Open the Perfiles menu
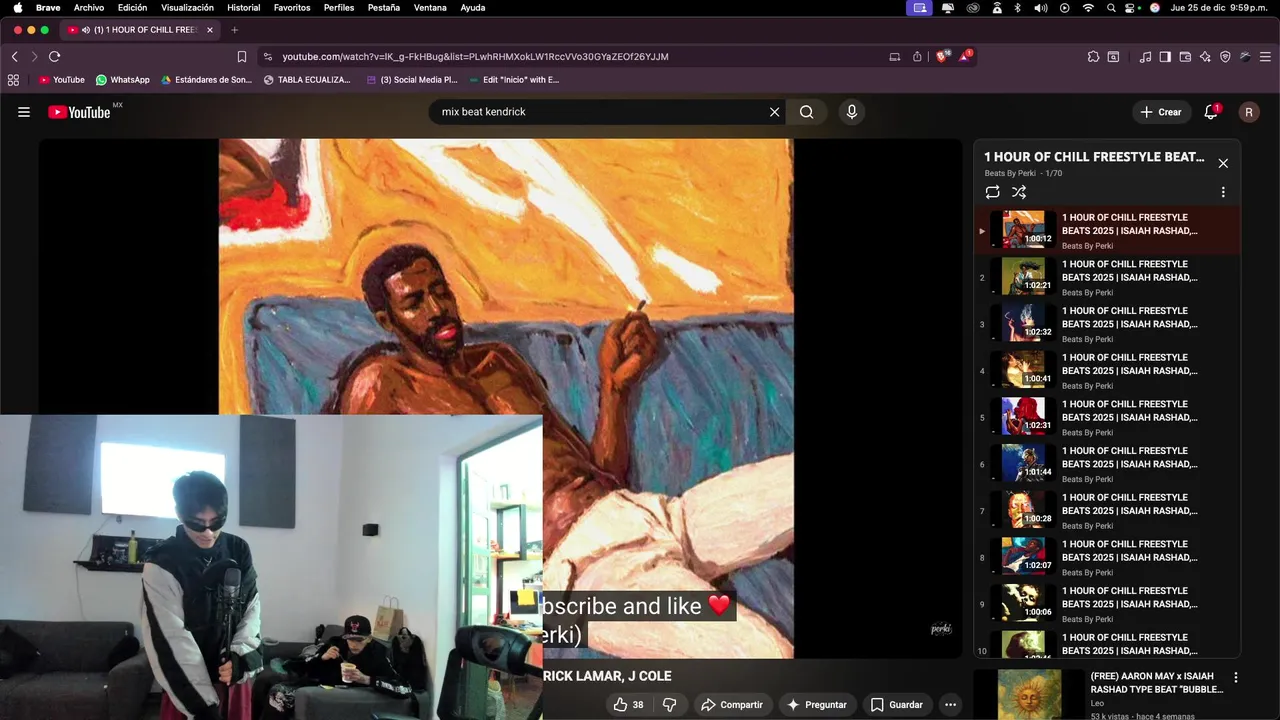 pos(339,8)
